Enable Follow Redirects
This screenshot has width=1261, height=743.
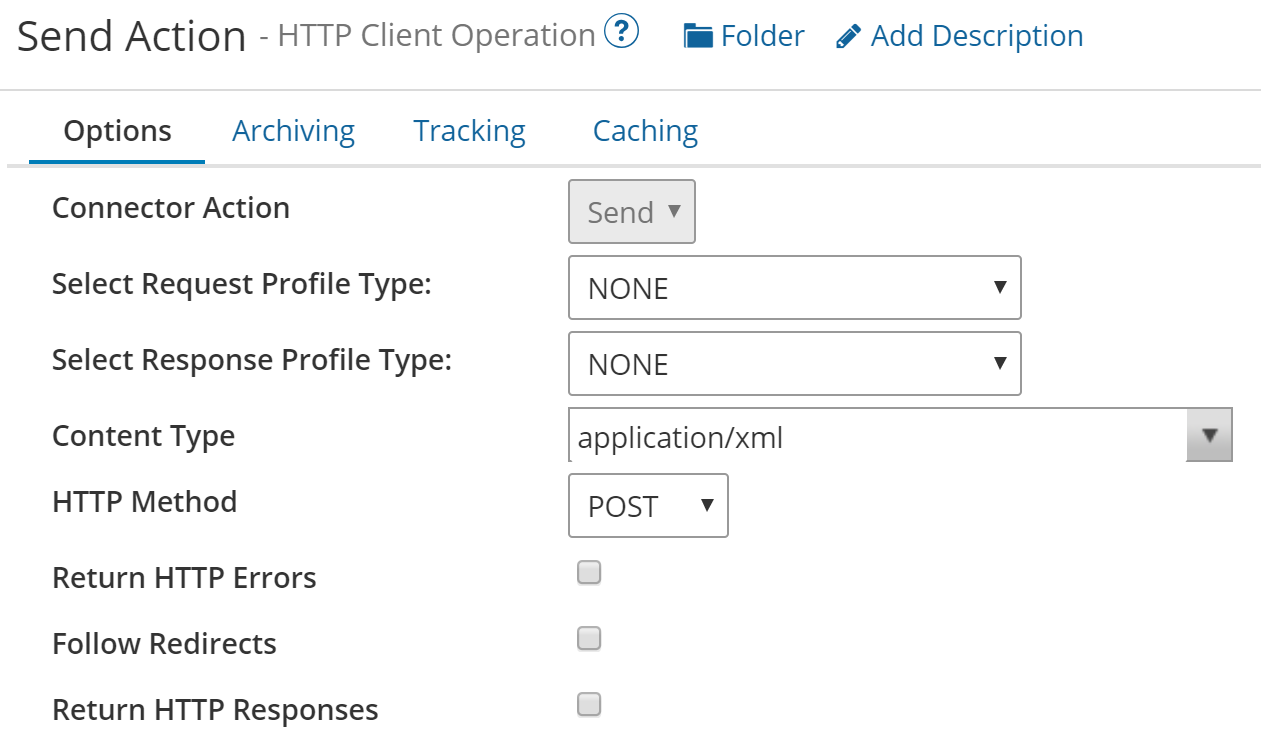[589, 638]
